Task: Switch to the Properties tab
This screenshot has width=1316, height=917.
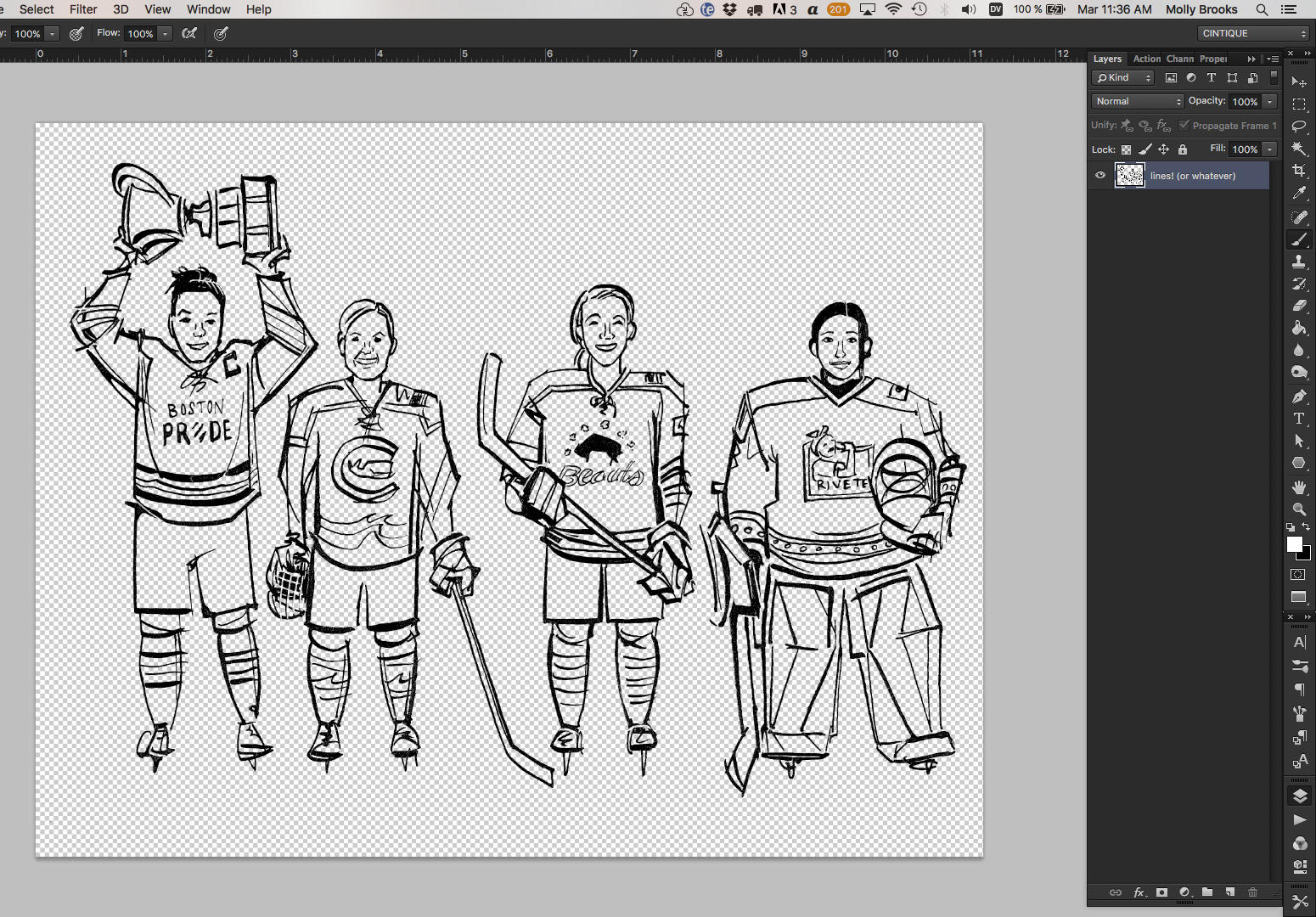Action: [x=1212, y=59]
